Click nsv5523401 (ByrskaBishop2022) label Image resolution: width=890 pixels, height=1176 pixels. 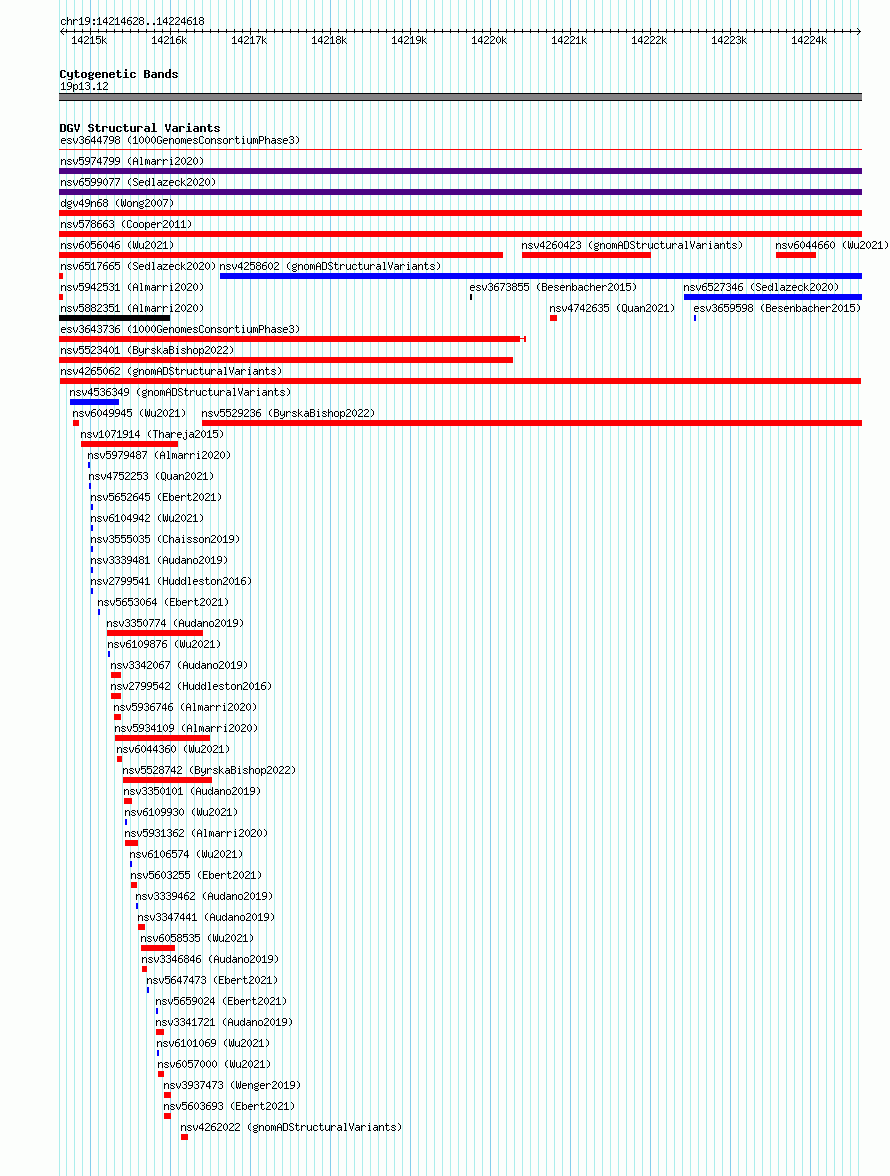pyautogui.click(x=147, y=350)
